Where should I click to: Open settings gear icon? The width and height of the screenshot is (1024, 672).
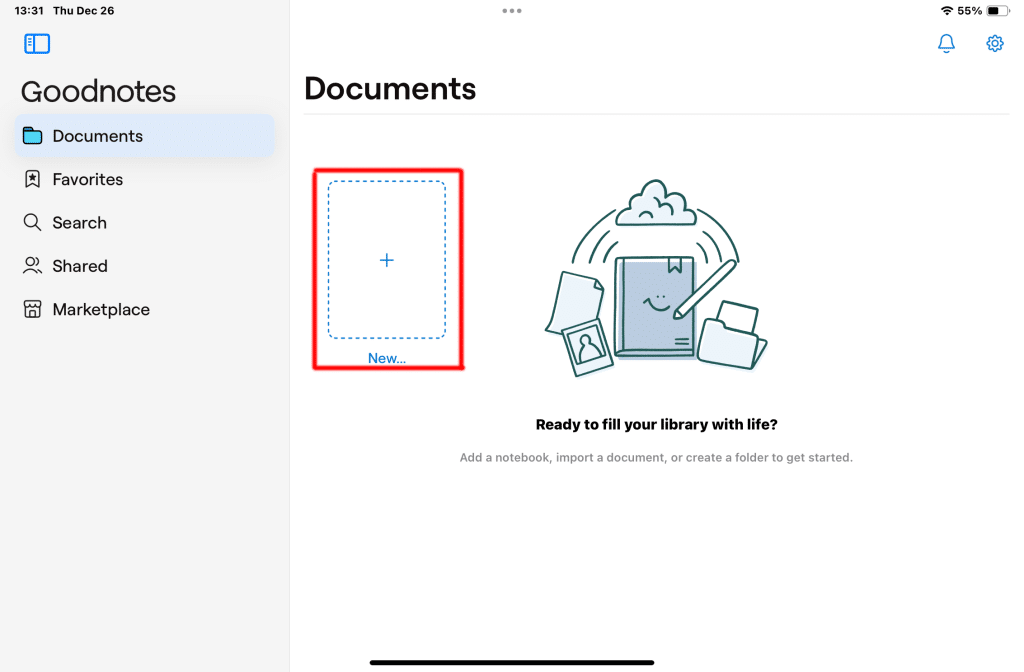pyautogui.click(x=995, y=44)
